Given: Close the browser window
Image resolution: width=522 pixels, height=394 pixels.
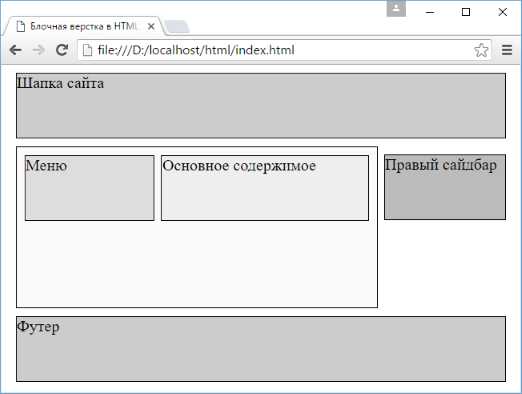Looking at the screenshot, I should 503,12.
